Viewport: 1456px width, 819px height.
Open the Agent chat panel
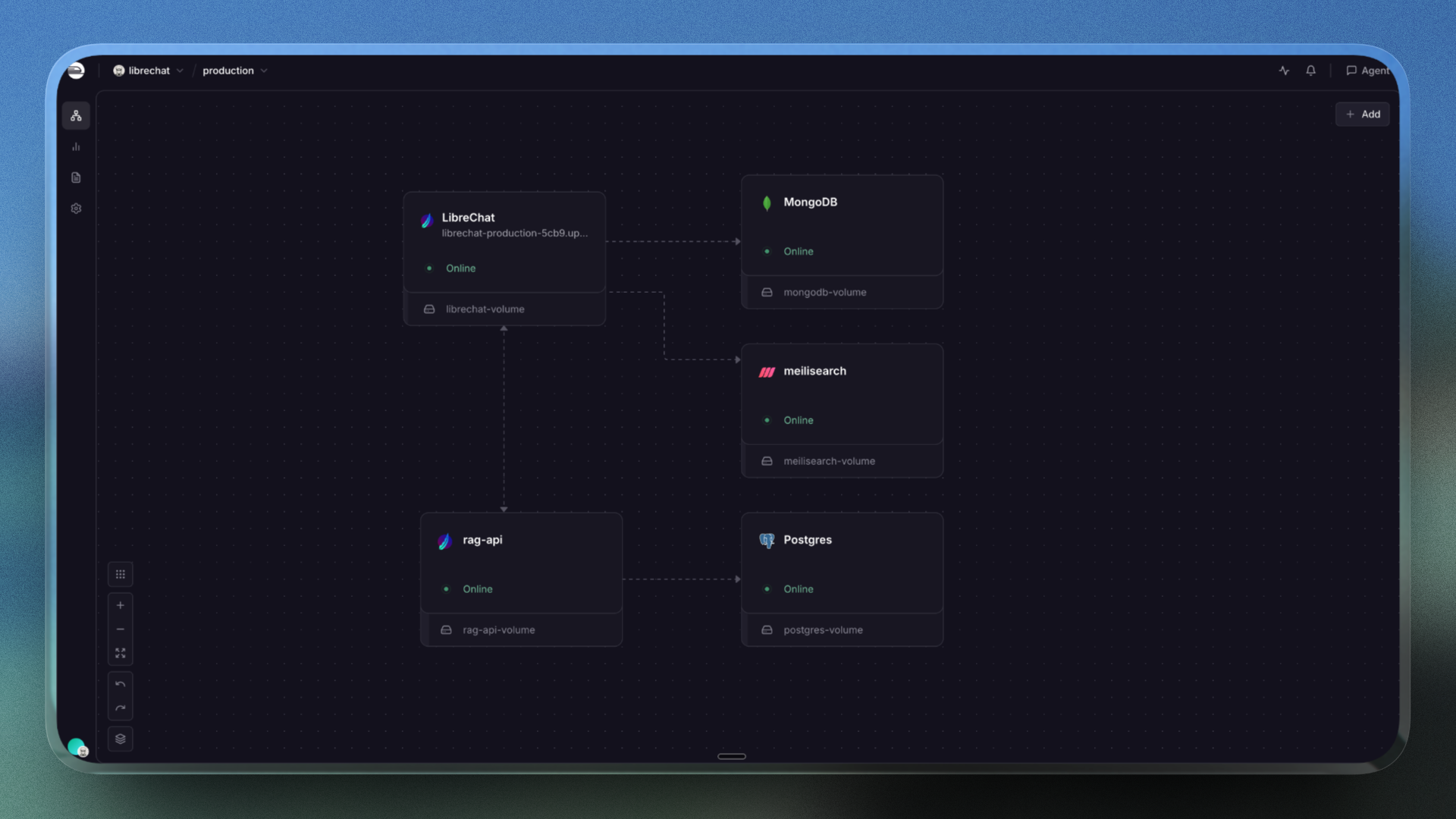(x=1368, y=71)
